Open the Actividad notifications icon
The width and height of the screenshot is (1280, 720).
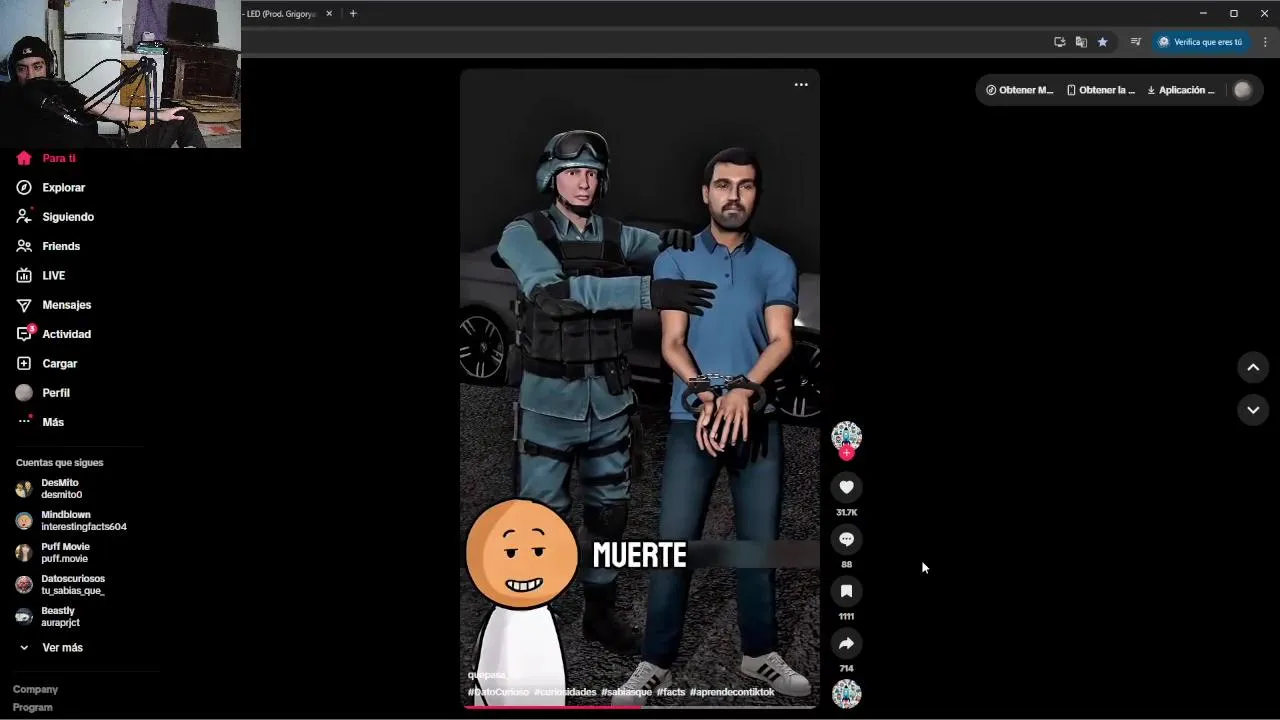24,334
